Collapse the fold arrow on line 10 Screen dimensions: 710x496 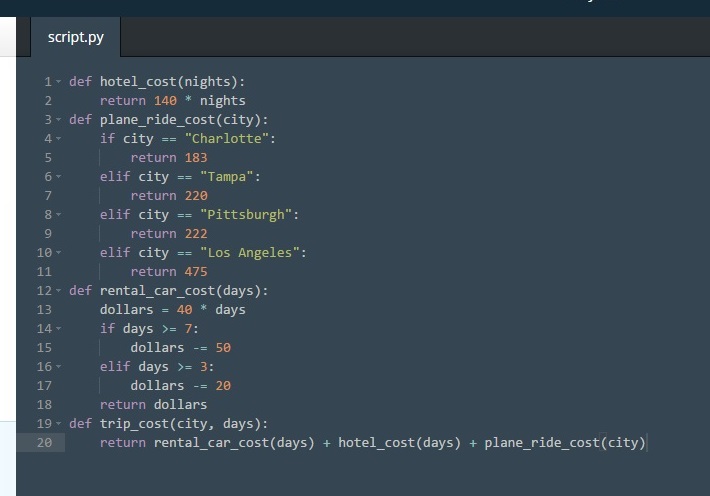click(x=59, y=253)
